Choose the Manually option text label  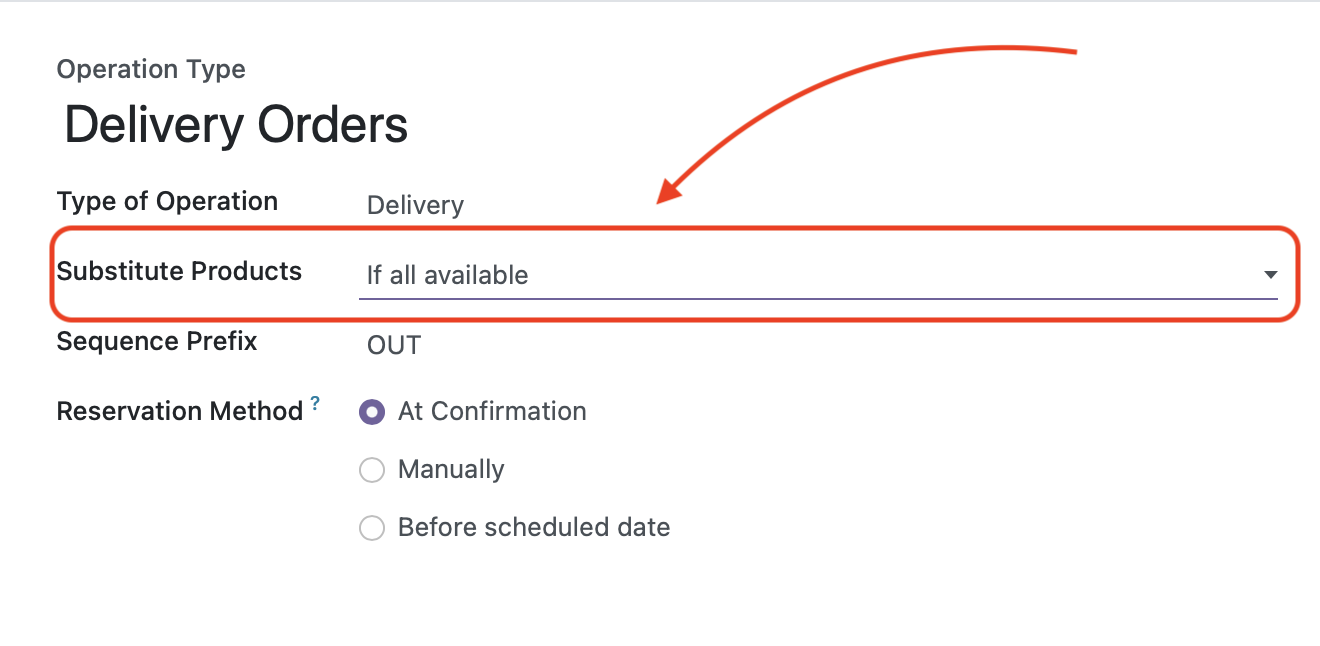pos(451,470)
